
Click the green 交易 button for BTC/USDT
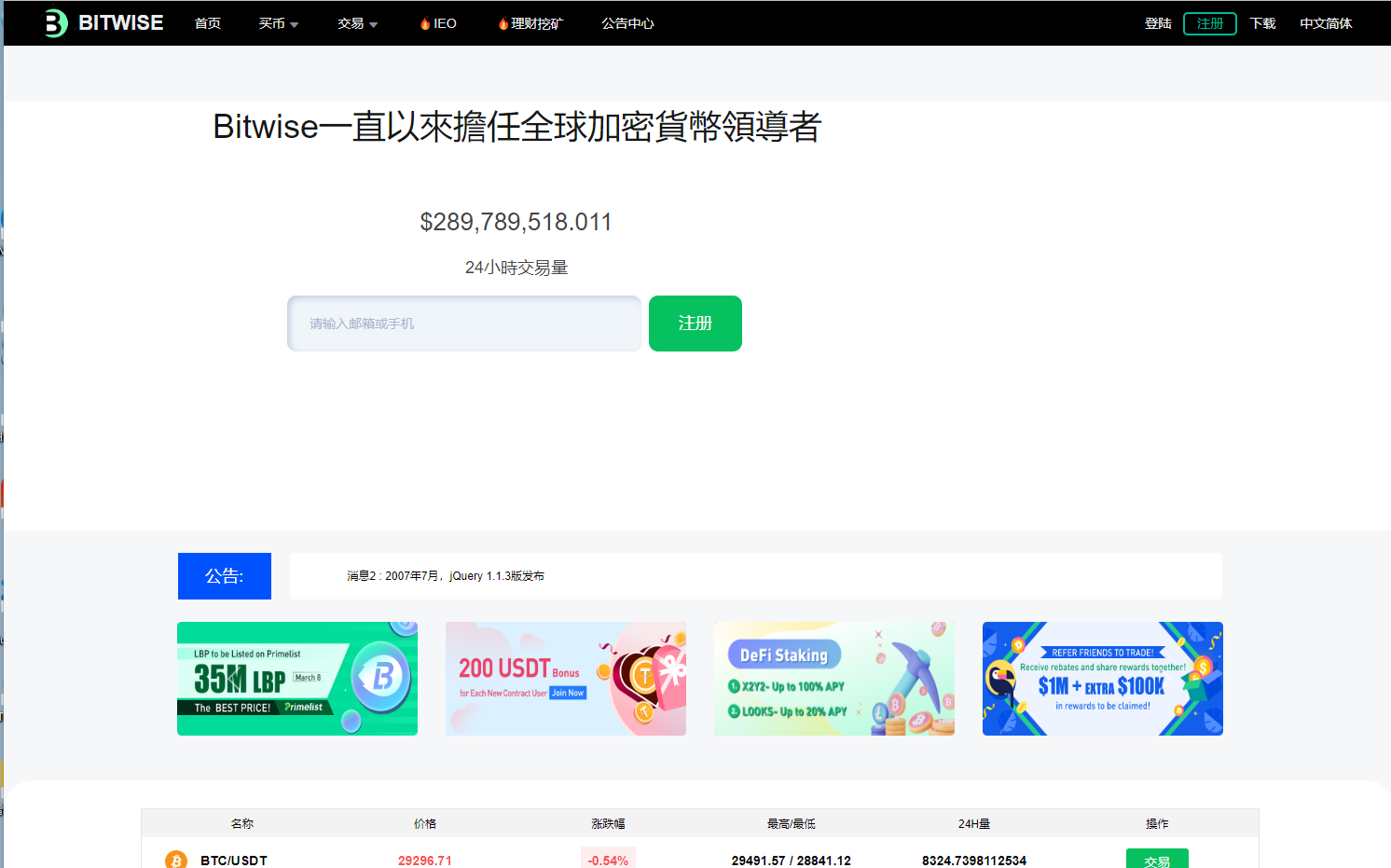coord(1156,860)
